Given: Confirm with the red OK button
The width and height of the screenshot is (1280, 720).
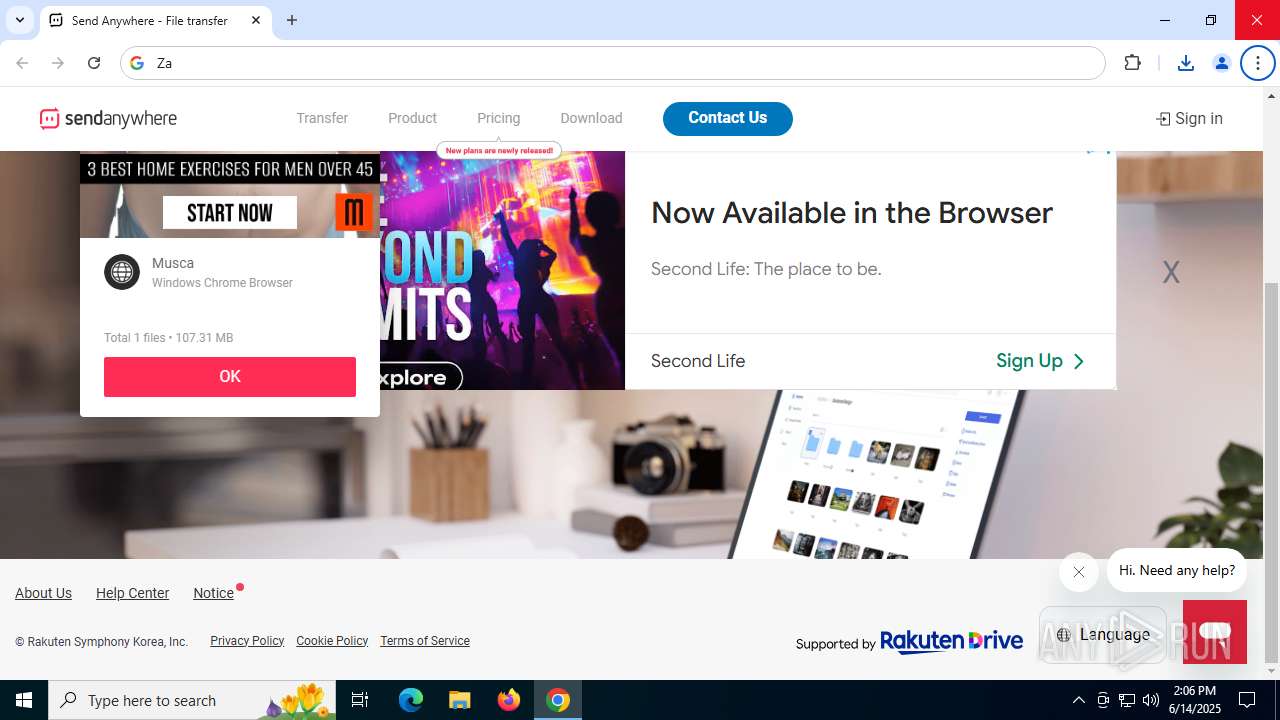Looking at the screenshot, I should [x=230, y=377].
